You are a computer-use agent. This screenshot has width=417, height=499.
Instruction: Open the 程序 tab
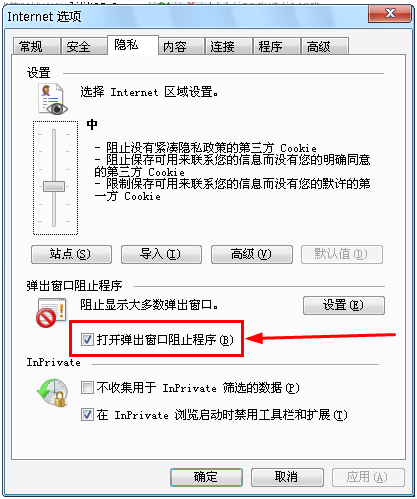277,46
